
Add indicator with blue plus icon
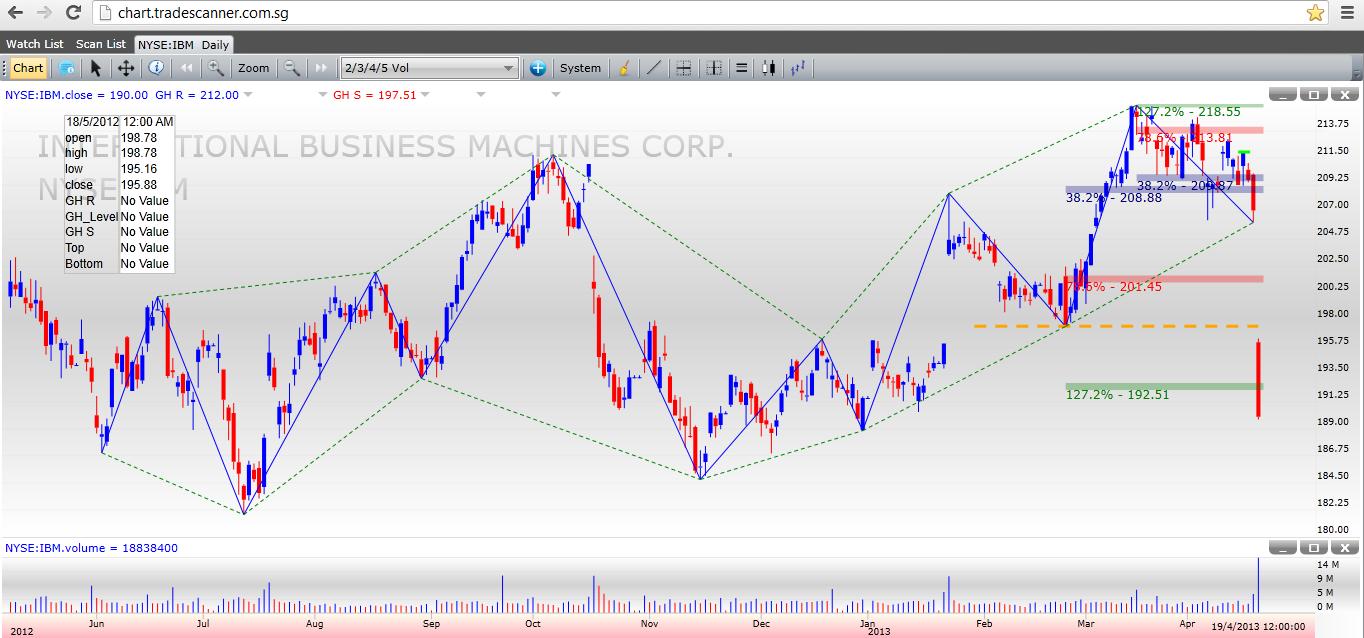pos(537,68)
